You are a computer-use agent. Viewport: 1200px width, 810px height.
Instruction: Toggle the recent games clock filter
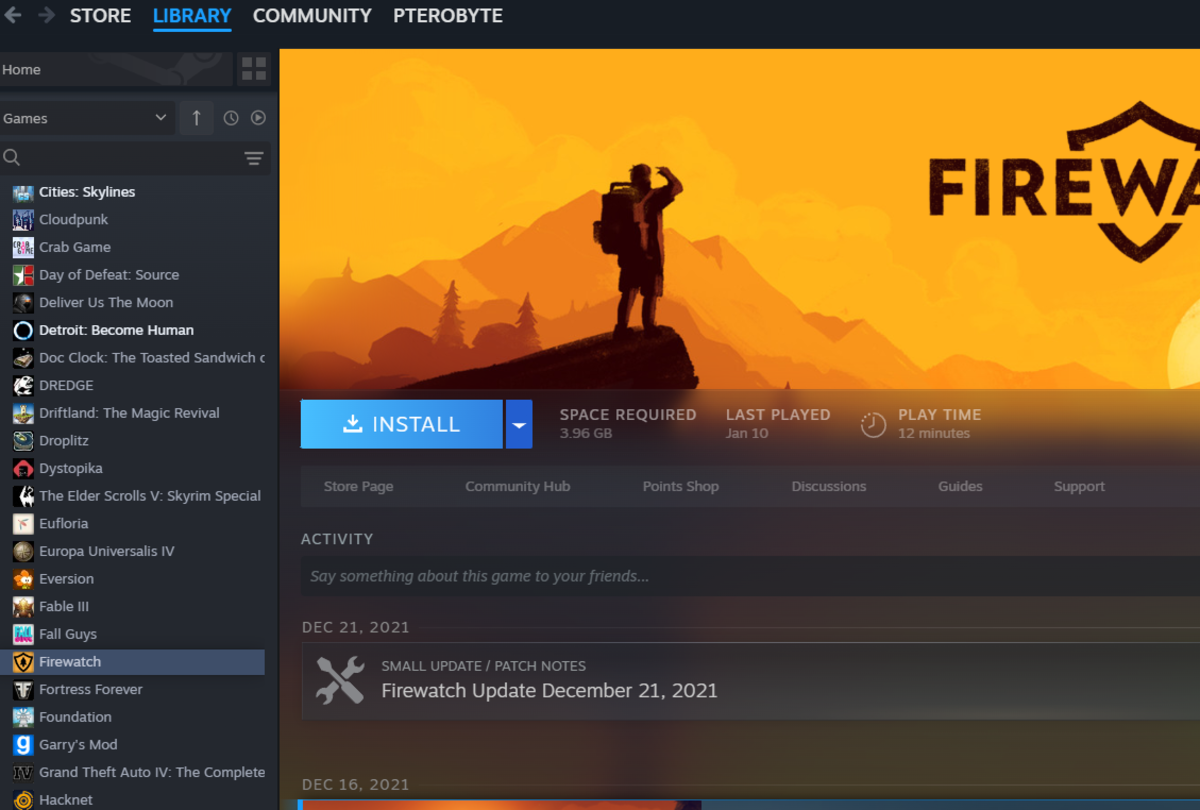click(x=230, y=117)
